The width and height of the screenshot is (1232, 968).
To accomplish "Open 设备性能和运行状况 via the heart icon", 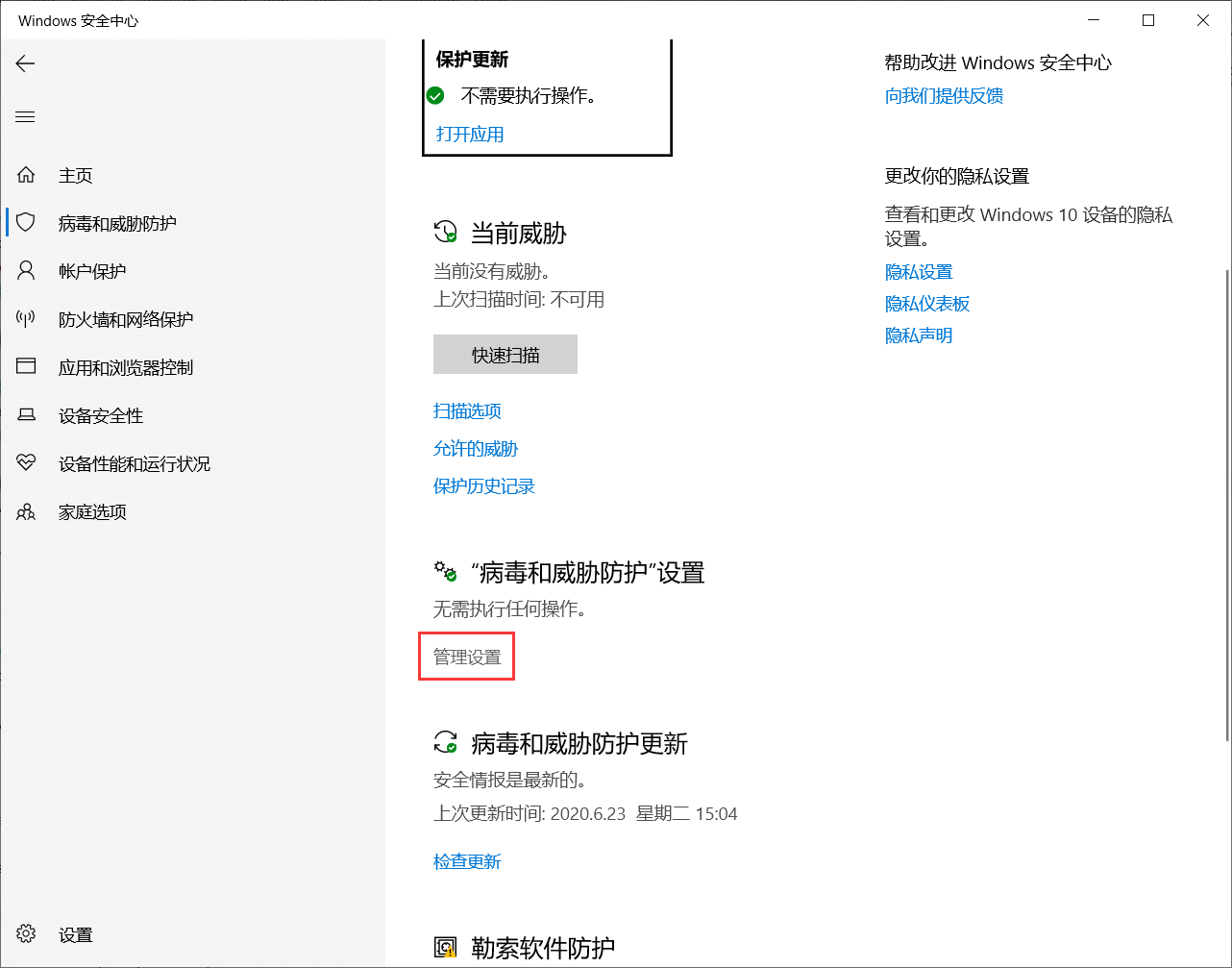I will (x=25, y=462).
